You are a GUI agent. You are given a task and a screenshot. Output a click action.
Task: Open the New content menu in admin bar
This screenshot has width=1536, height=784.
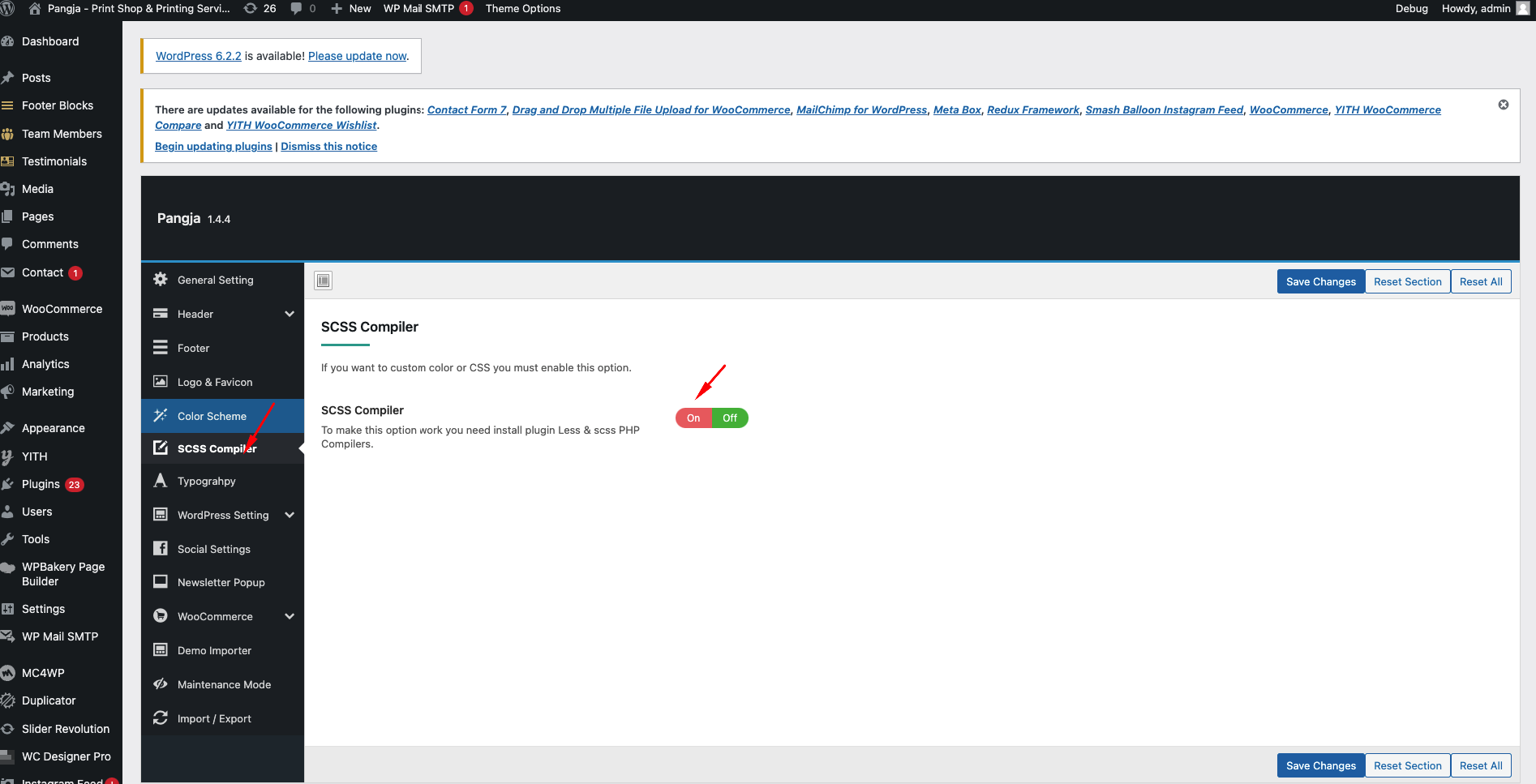coord(350,8)
